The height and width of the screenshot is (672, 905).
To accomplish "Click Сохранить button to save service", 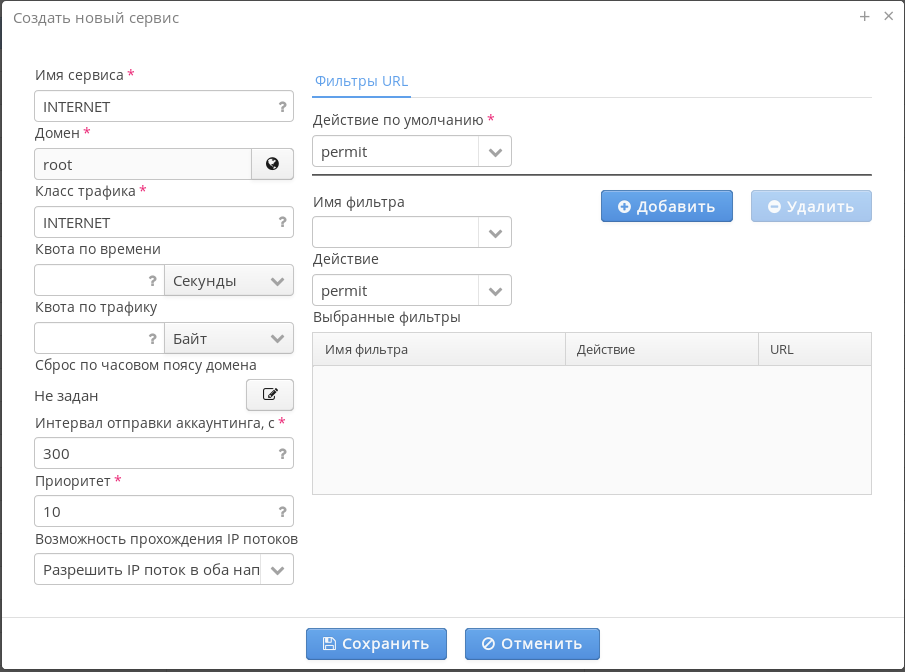I will (x=375, y=644).
